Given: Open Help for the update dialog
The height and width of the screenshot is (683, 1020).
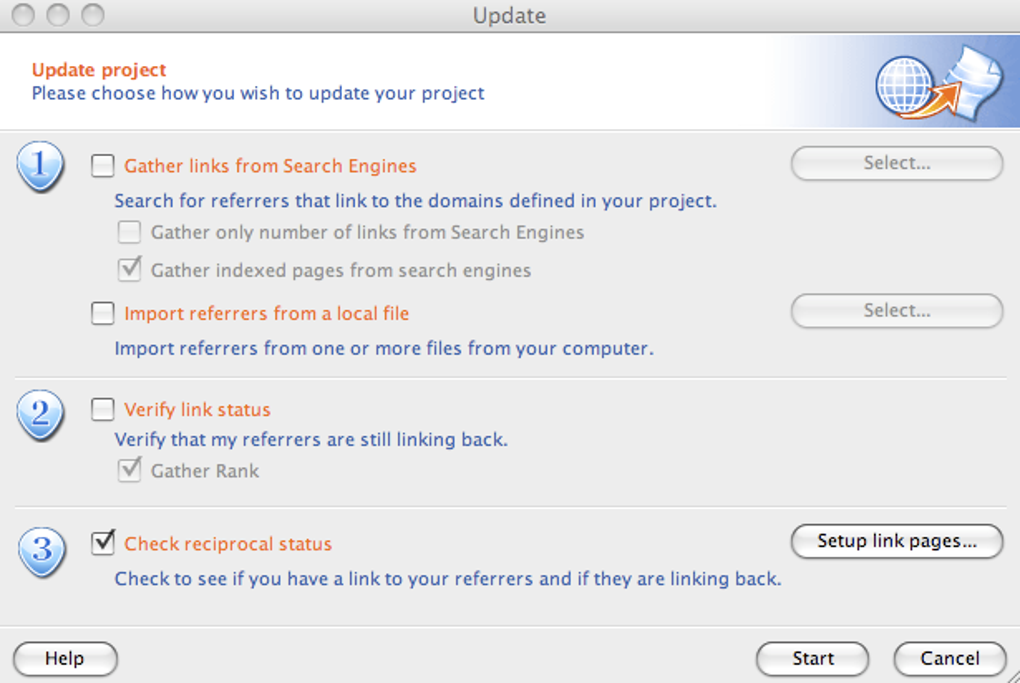Looking at the screenshot, I should pyautogui.click(x=65, y=659).
